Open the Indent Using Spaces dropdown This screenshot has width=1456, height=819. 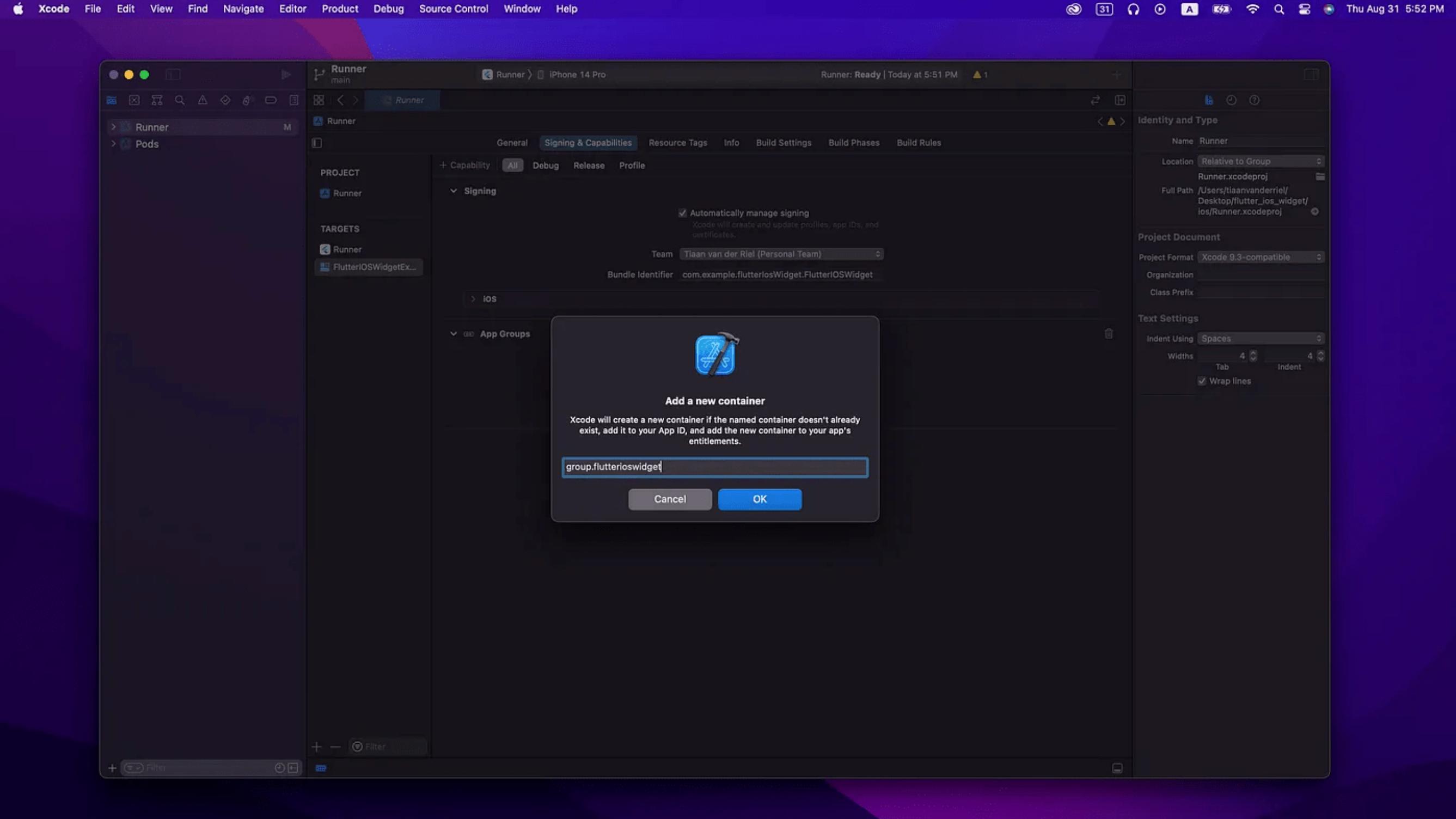1261,339
